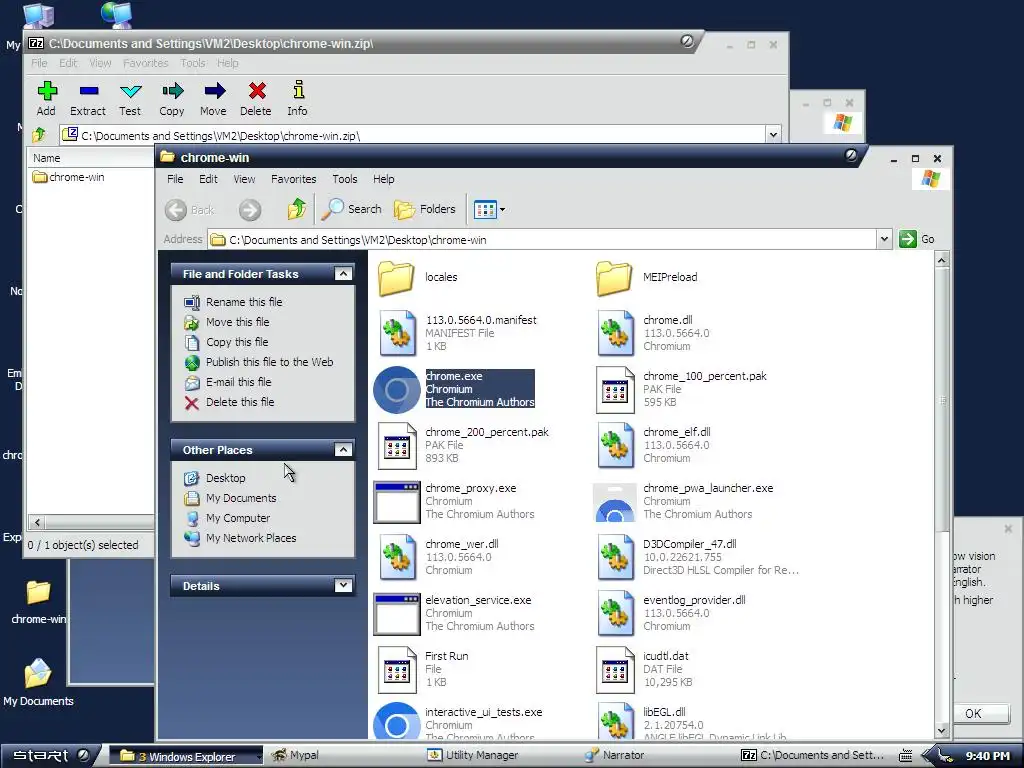Open Favorites menu in chrome-win Explorer

tap(293, 179)
